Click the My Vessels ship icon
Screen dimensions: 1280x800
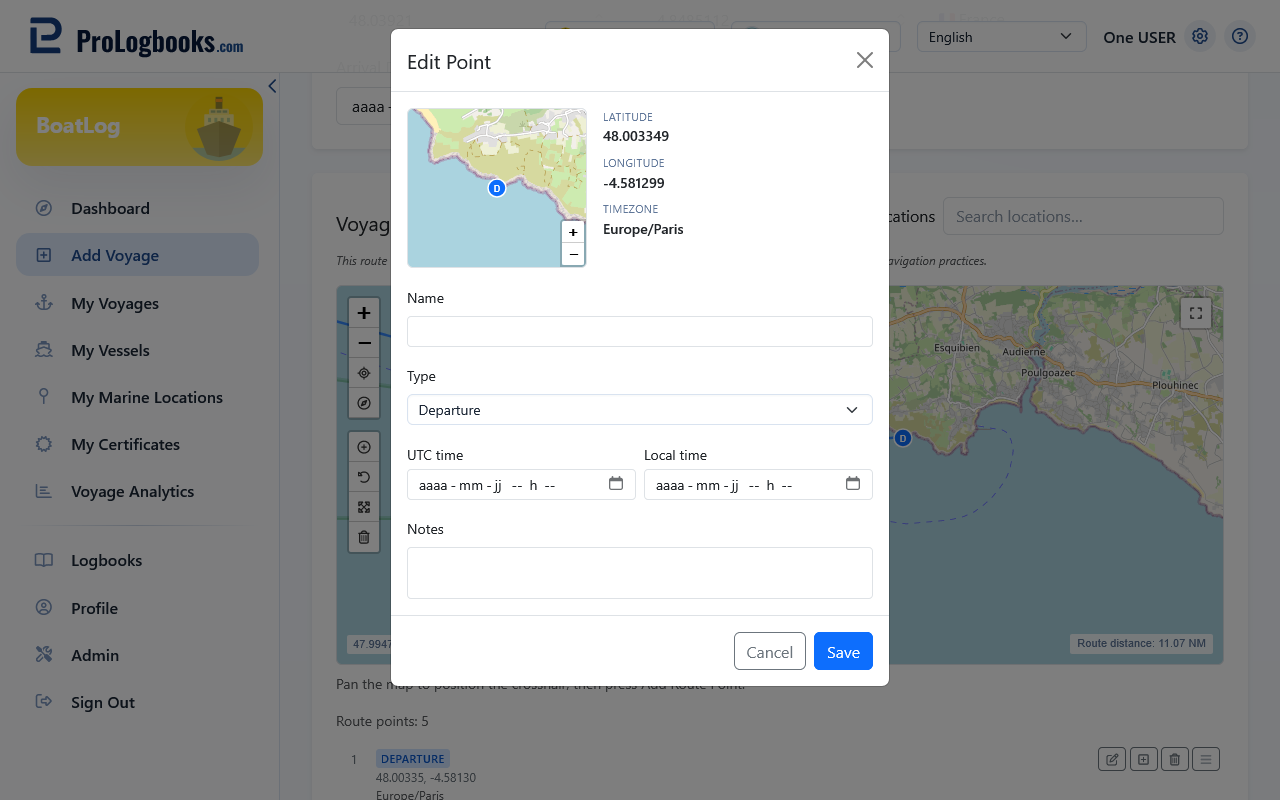pyautogui.click(x=43, y=350)
